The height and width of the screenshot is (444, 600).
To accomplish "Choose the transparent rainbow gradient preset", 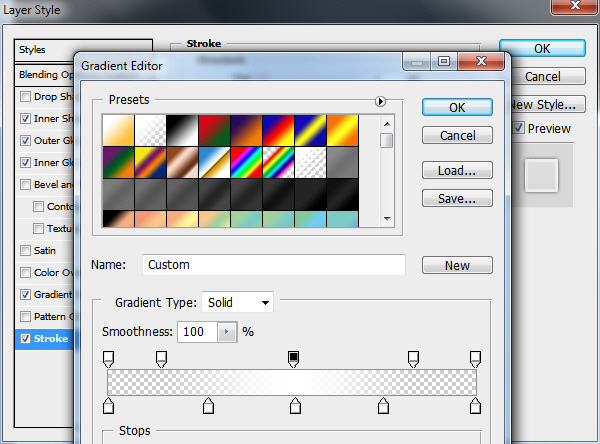I will (x=279, y=163).
